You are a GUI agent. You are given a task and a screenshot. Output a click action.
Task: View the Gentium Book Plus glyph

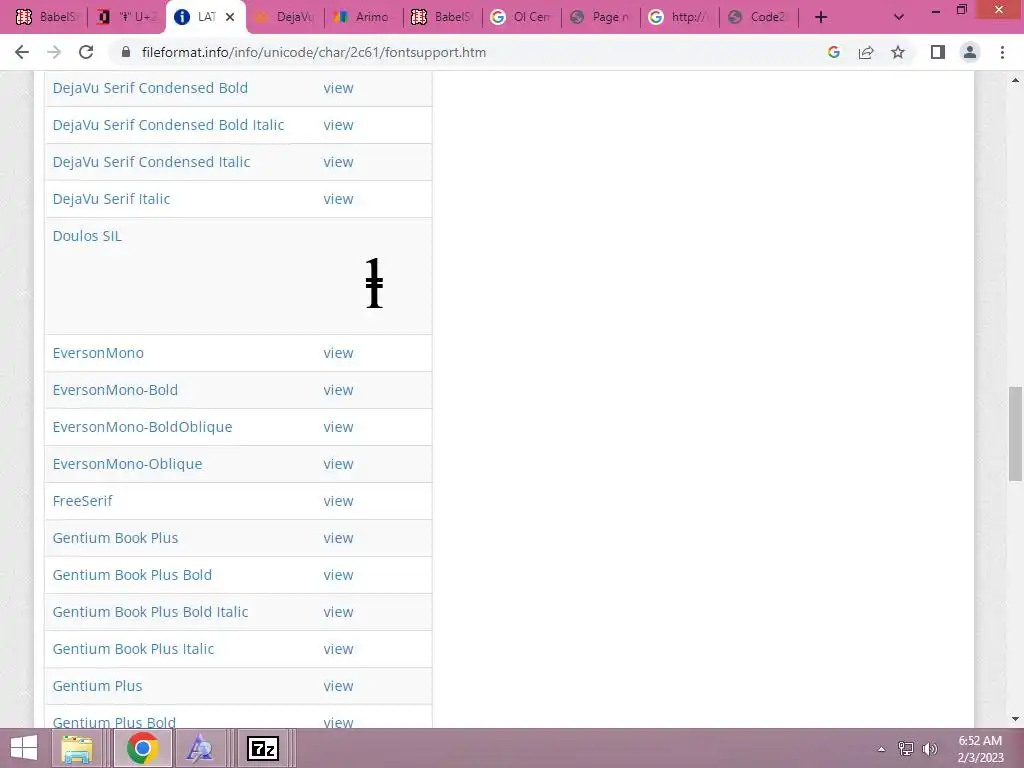coord(338,538)
